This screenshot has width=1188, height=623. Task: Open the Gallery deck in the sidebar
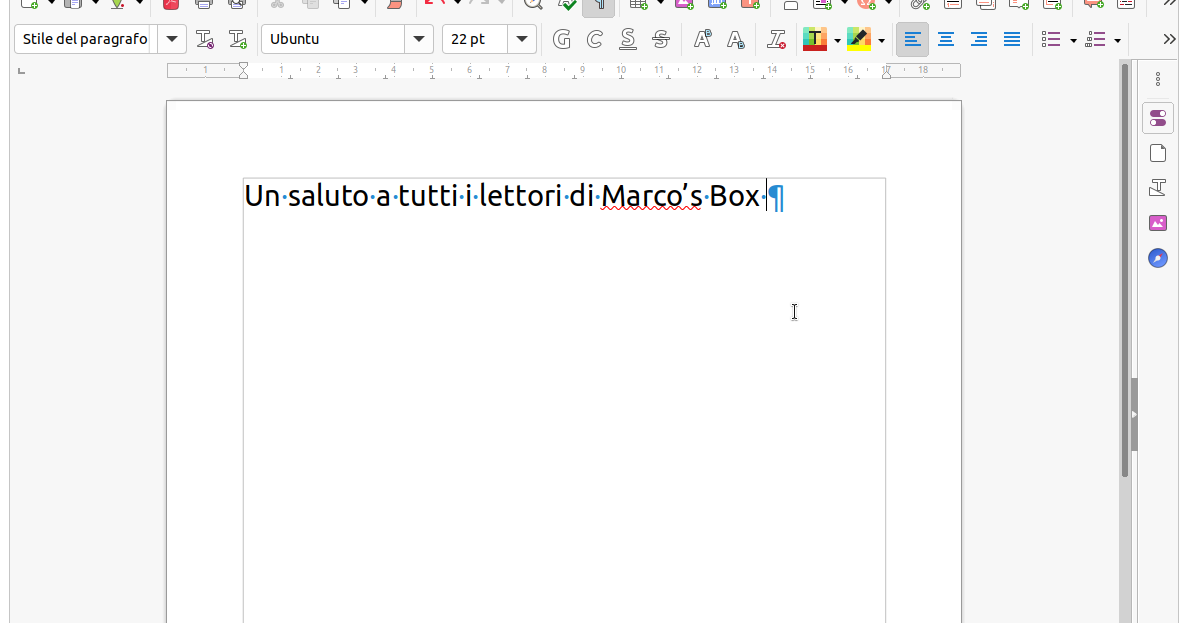click(1157, 222)
